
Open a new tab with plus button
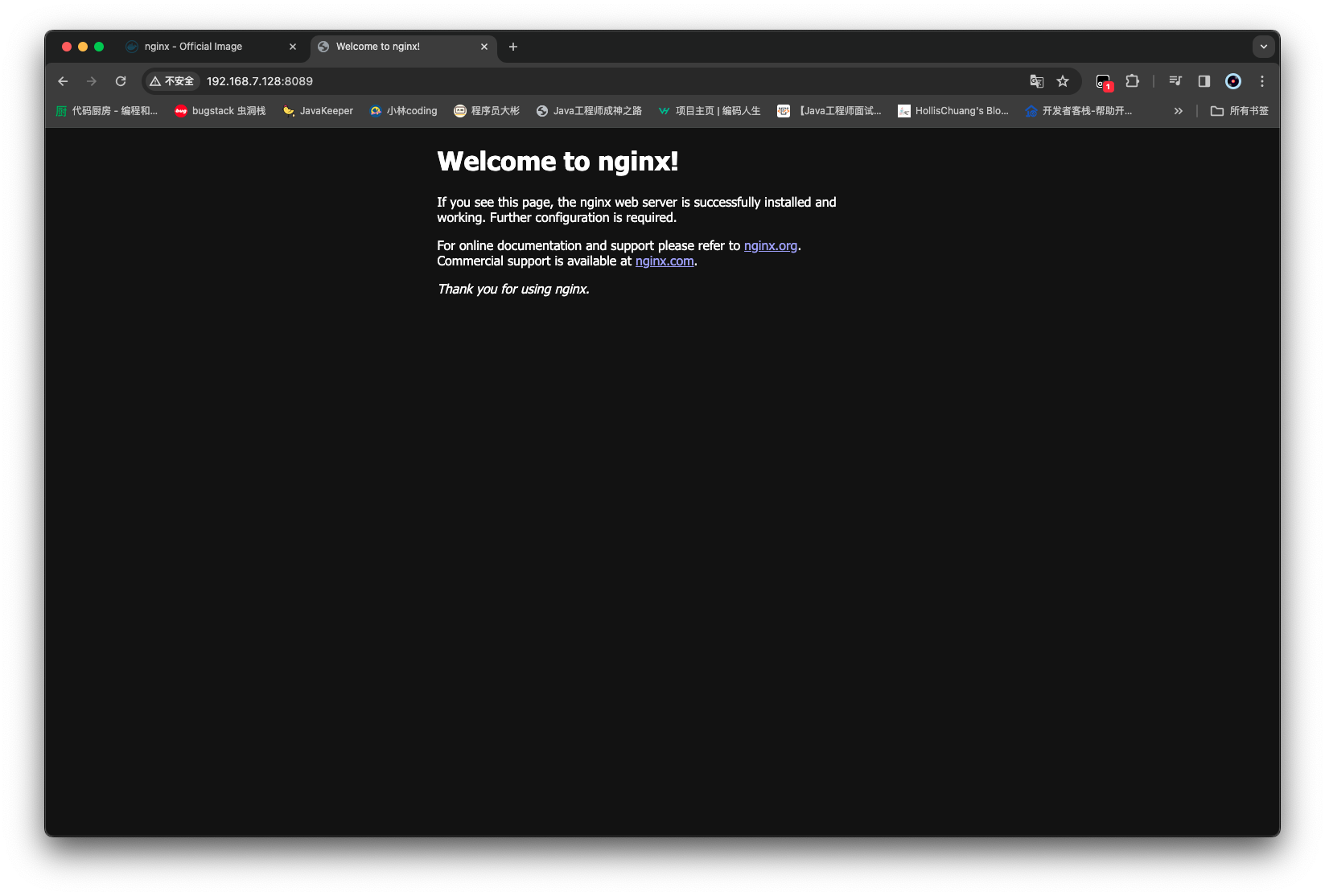click(x=513, y=47)
